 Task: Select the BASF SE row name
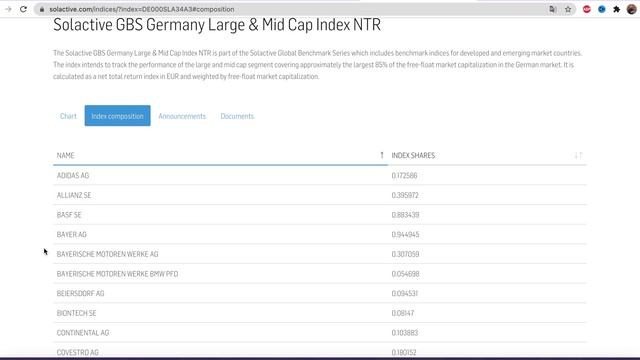tap(69, 215)
